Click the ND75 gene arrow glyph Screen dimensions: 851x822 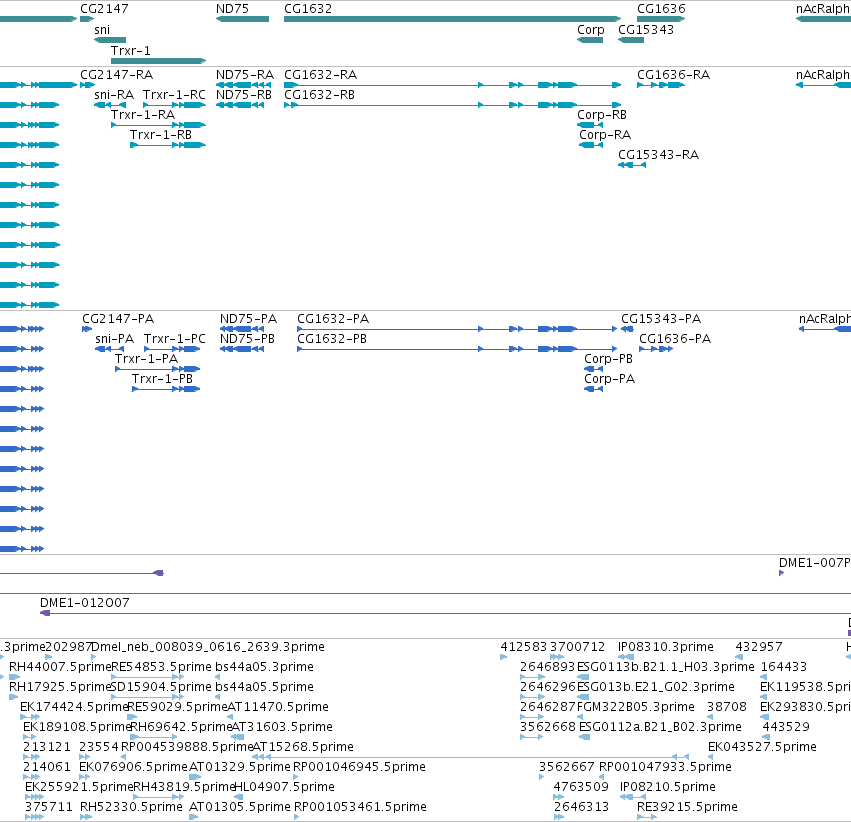pyautogui.click(x=243, y=19)
